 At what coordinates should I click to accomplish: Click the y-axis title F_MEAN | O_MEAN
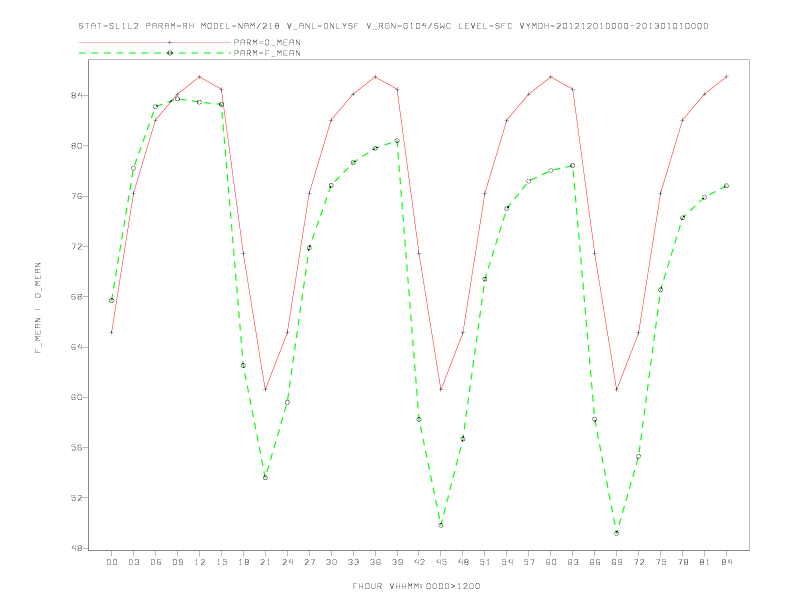[38, 308]
